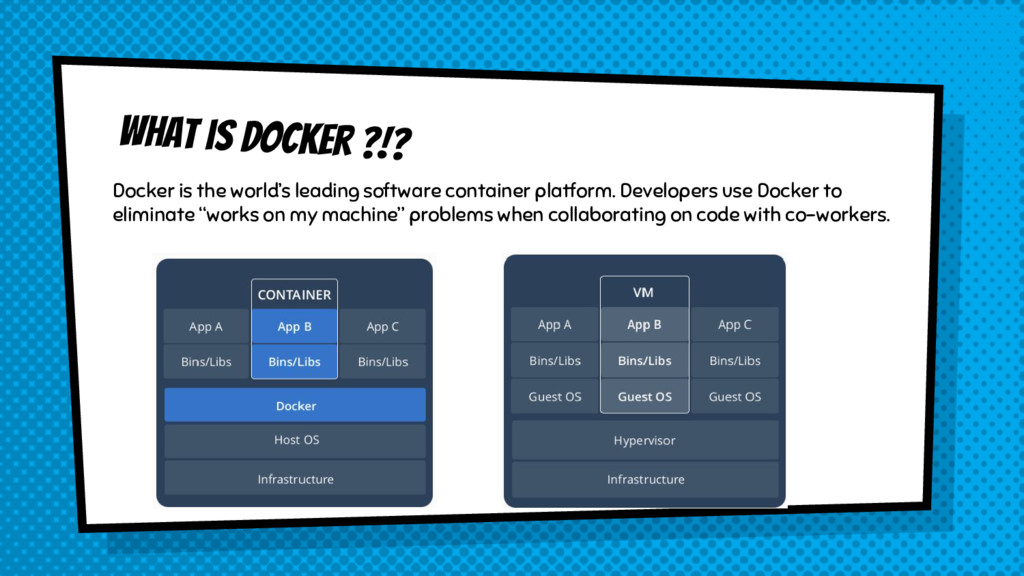Viewport: 1024px width, 576px height.
Task: Click the VM label in the hypervisor diagram
Action: tap(644, 292)
